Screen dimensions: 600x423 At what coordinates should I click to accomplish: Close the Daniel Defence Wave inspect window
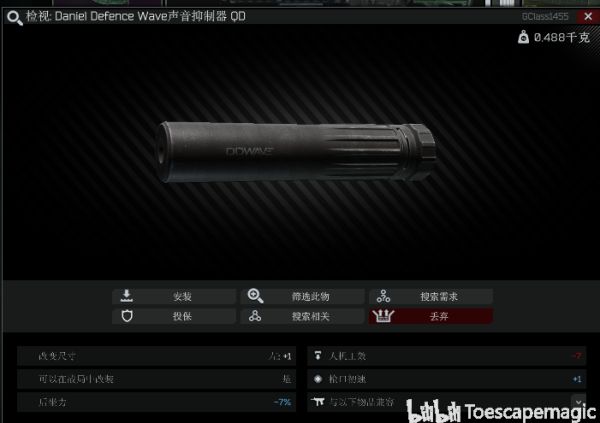(x=588, y=16)
